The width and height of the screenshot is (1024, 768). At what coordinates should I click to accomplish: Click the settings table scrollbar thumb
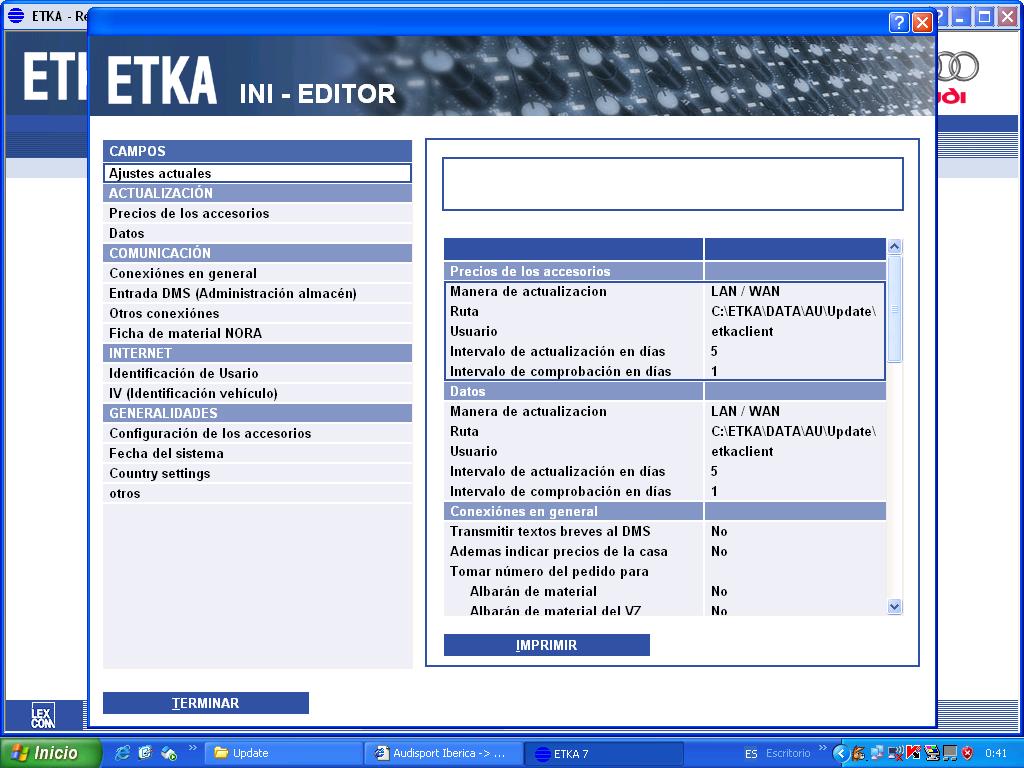tap(895, 308)
